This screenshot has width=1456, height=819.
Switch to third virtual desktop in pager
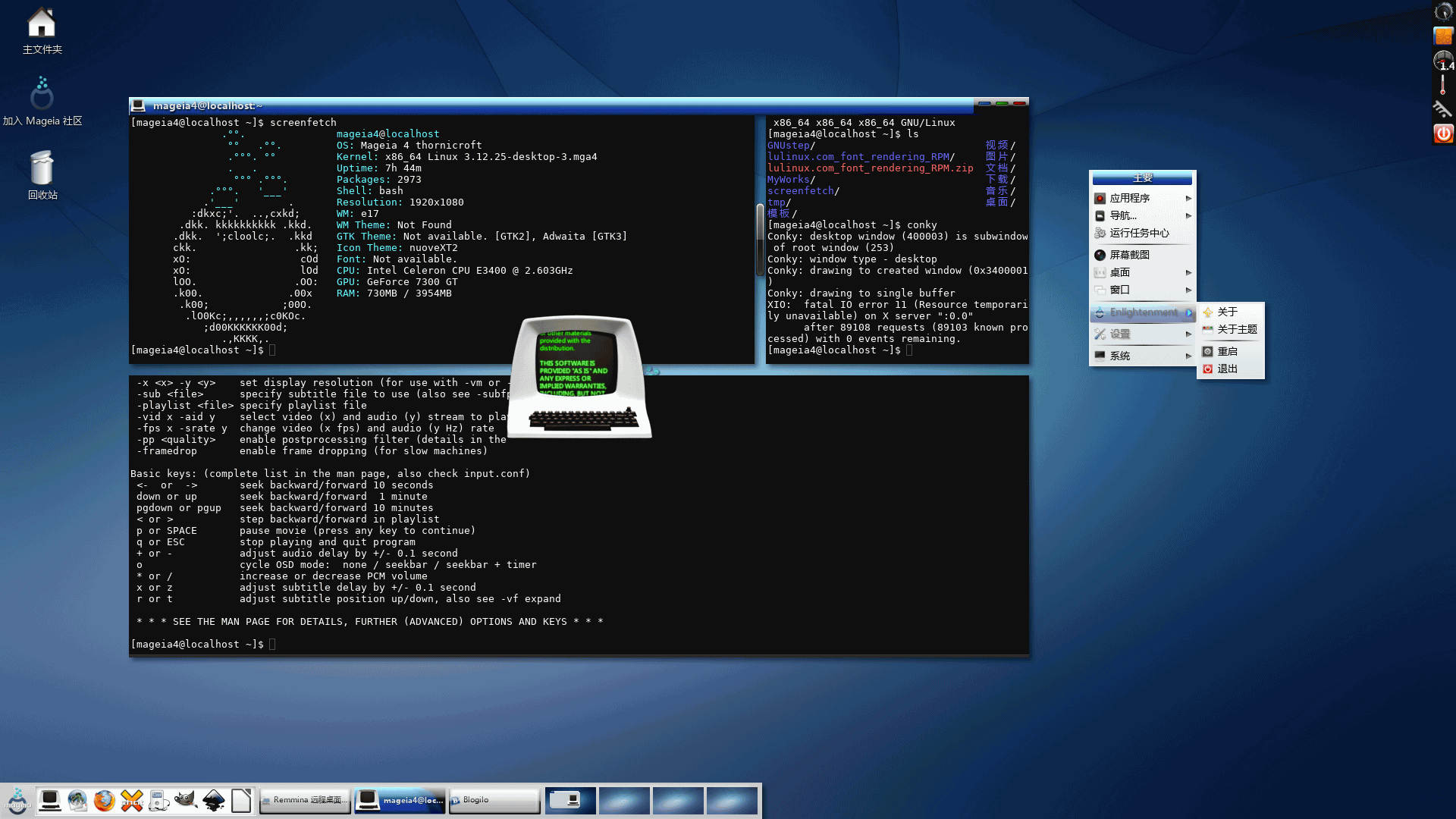678,801
